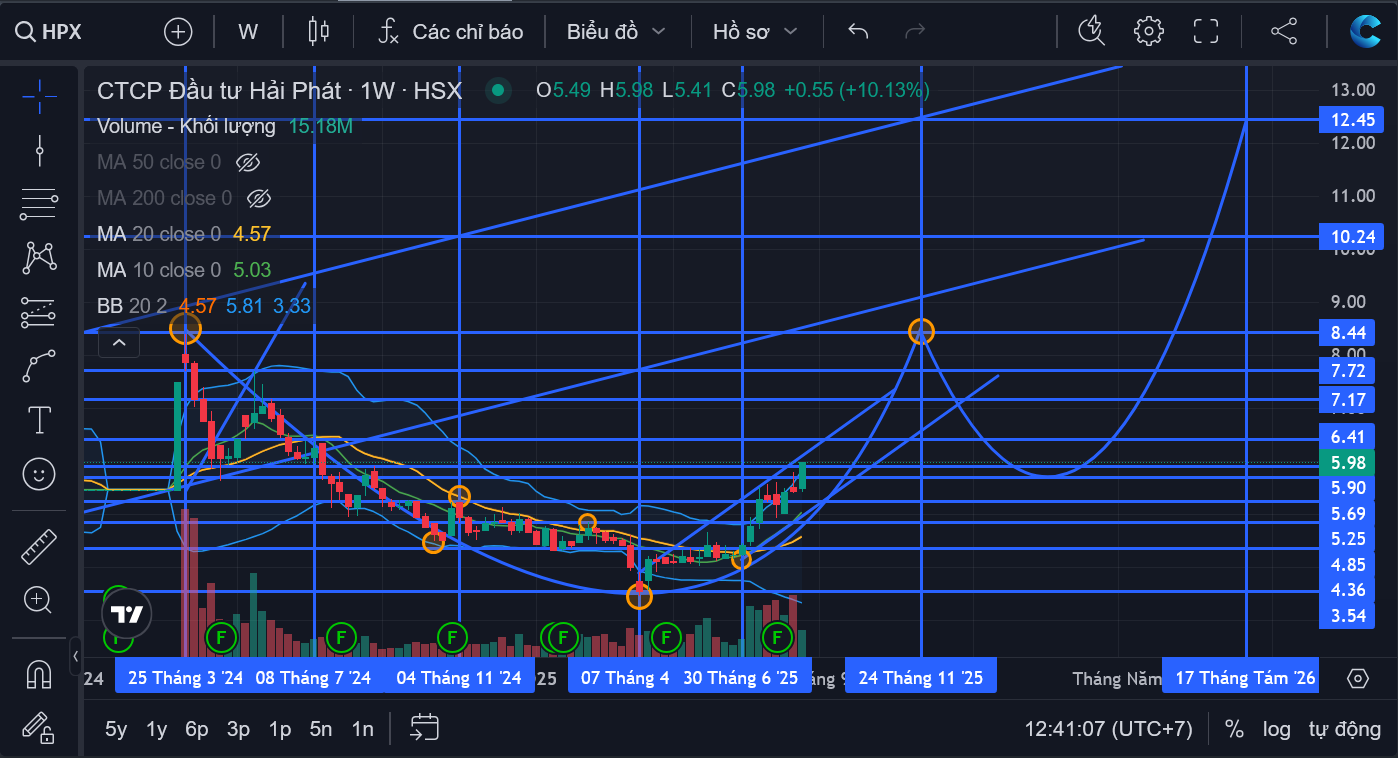Select the Volume - Khối lượng legend
Viewport: 1398px width, 758px height.
click(x=186, y=127)
